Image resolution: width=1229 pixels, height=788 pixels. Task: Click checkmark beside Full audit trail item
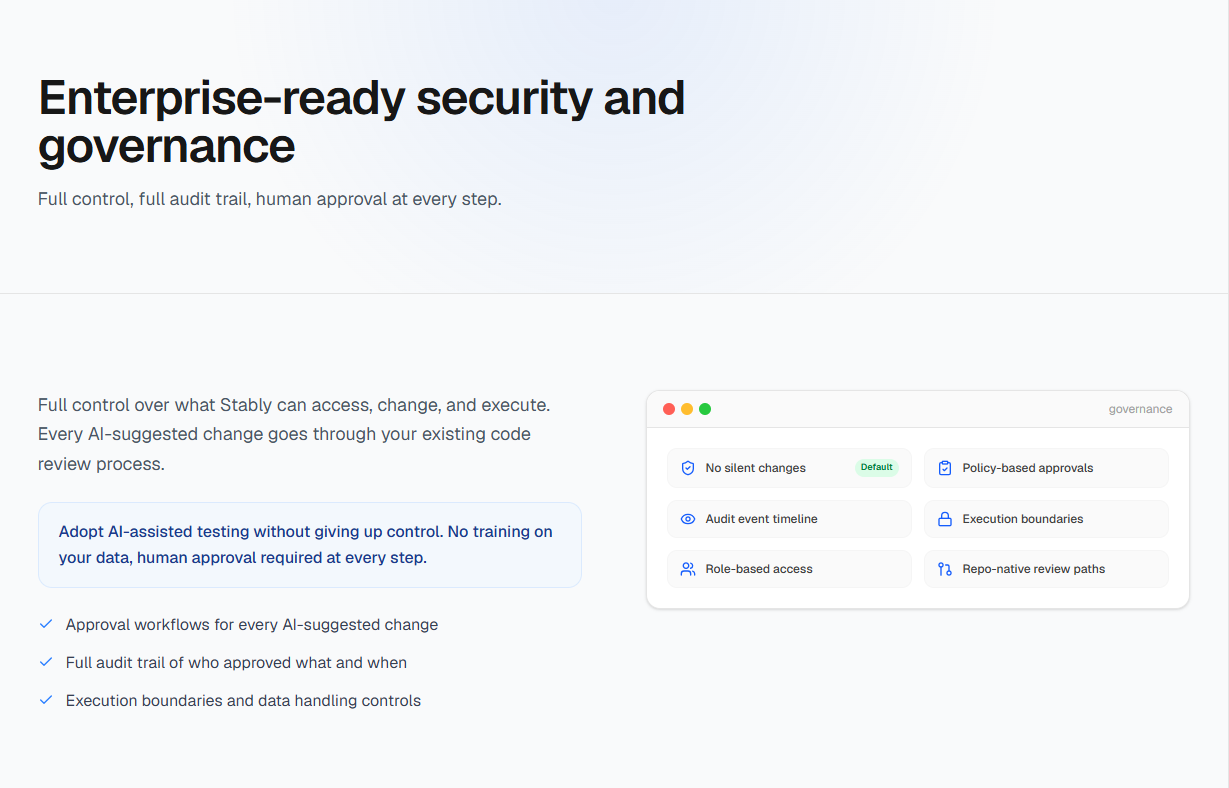coord(45,662)
